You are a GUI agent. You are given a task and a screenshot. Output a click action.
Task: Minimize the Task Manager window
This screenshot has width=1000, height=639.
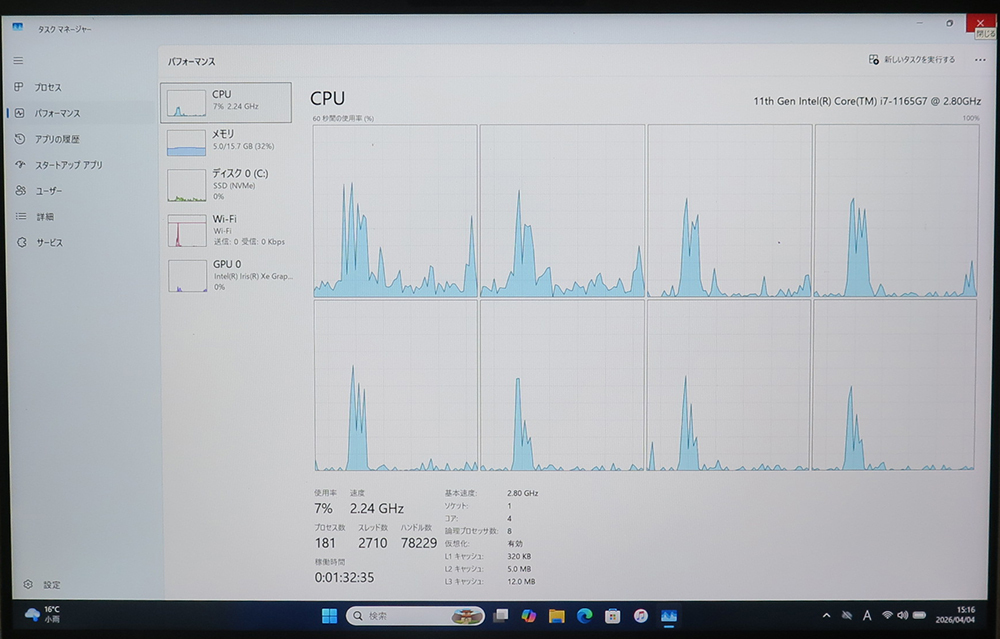[920, 24]
